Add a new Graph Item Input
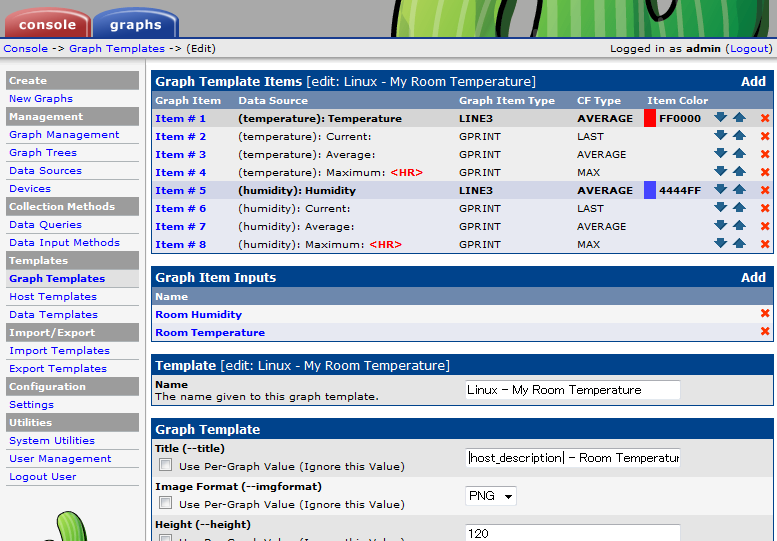 753,277
